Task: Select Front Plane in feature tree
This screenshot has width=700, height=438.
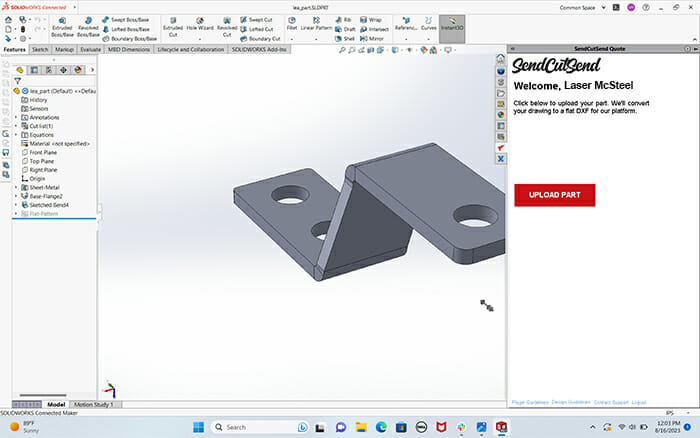Action: pos(43,152)
